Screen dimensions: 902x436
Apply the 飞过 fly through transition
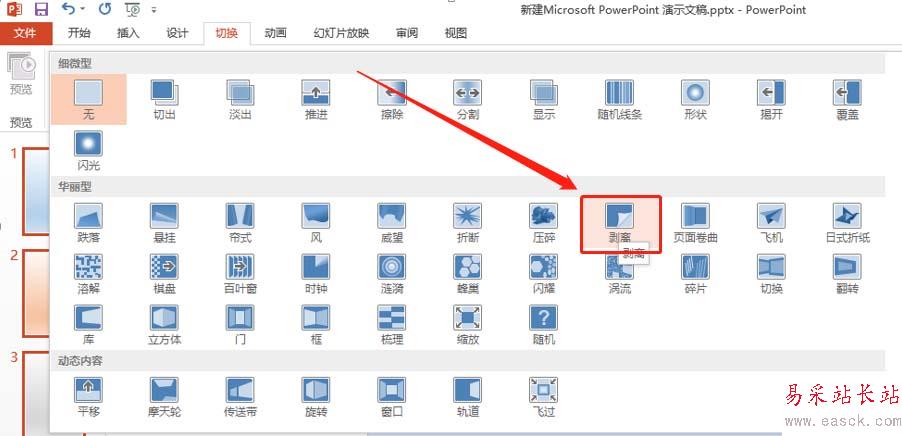(x=544, y=396)
